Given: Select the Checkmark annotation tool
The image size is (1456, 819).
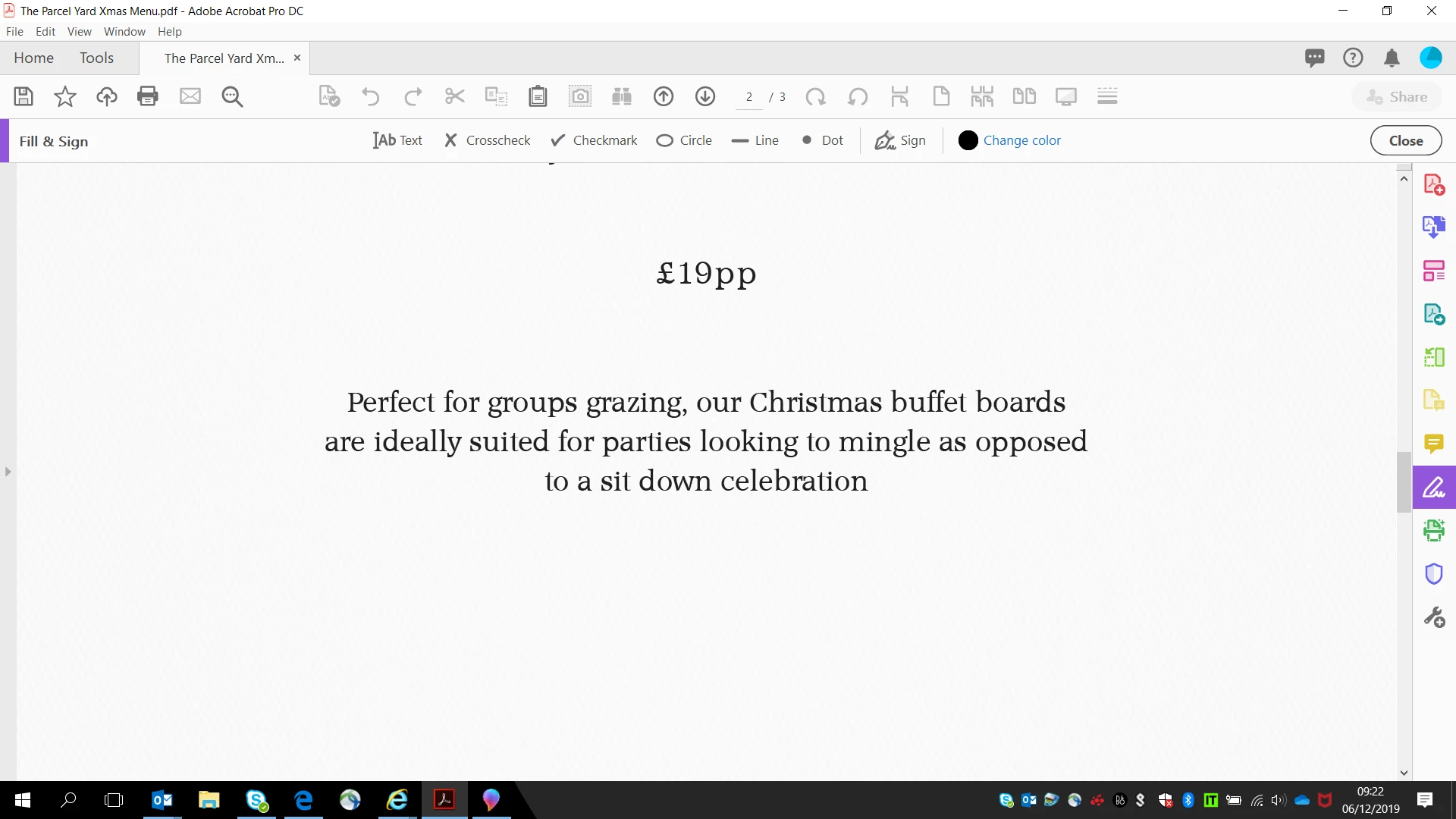Looking at the screenshot, I should (x=594, y=140).
